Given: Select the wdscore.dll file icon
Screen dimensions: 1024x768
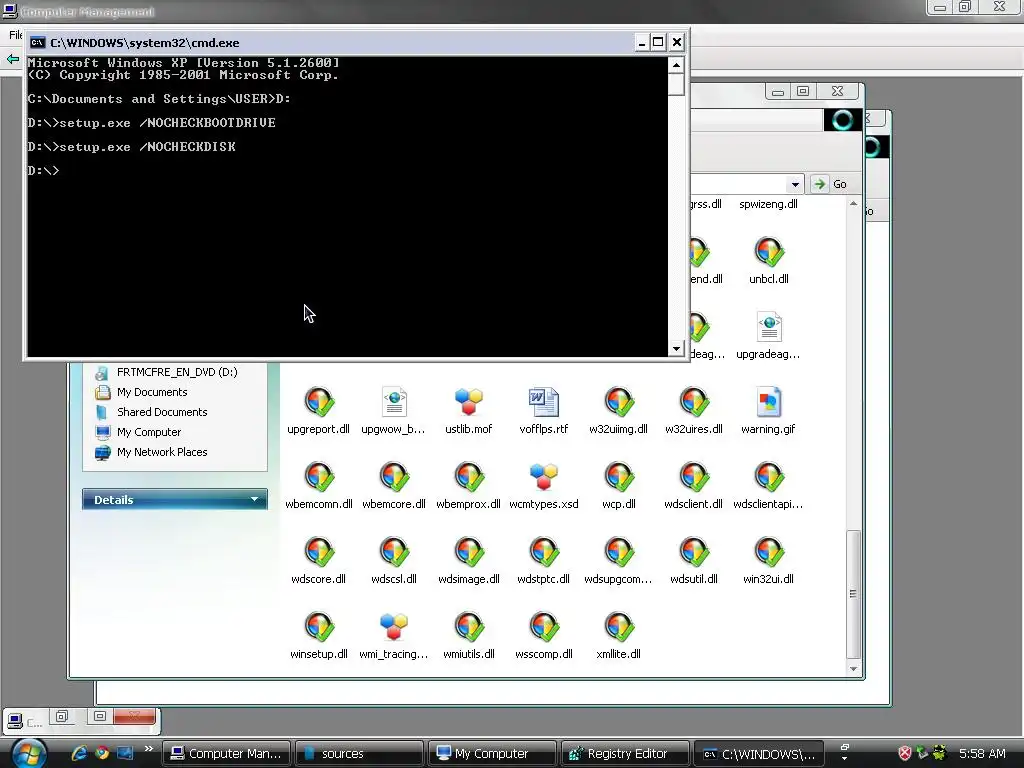Looking at the screenshot, I should [319, 552].
